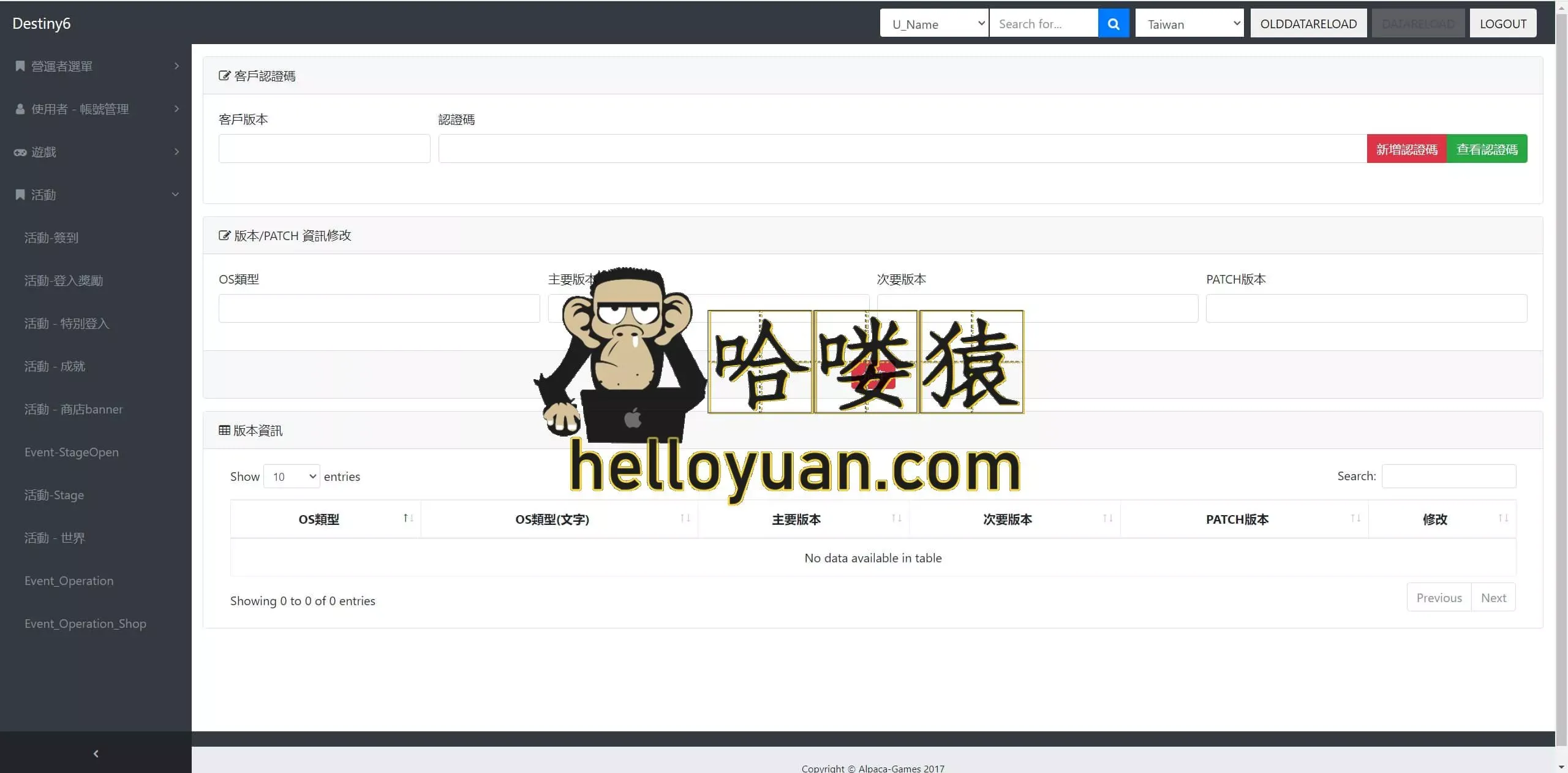Image resolution: width=1568 pixels, height=773 pixels.
Task: Click the LOGOUT button
Action: [1503, 23]
